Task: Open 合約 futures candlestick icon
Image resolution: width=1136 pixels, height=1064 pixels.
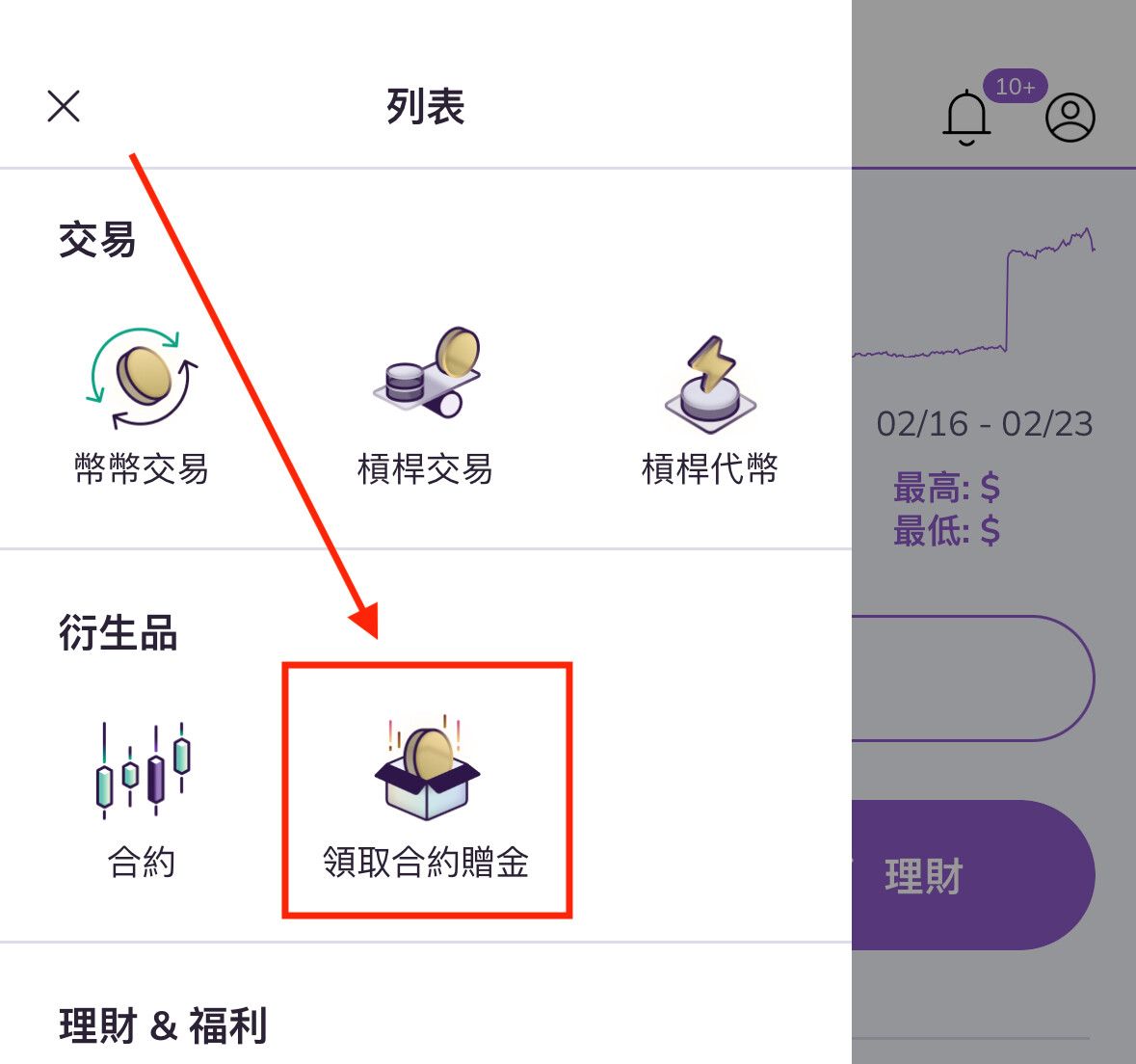Action: 142,770
